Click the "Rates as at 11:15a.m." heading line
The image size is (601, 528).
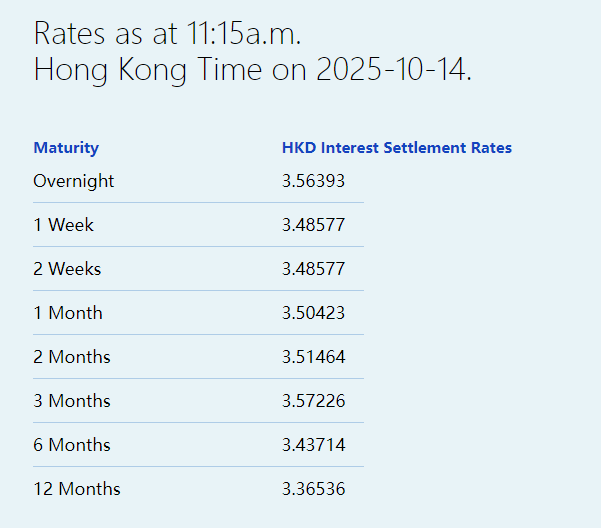tap(167, 33)
